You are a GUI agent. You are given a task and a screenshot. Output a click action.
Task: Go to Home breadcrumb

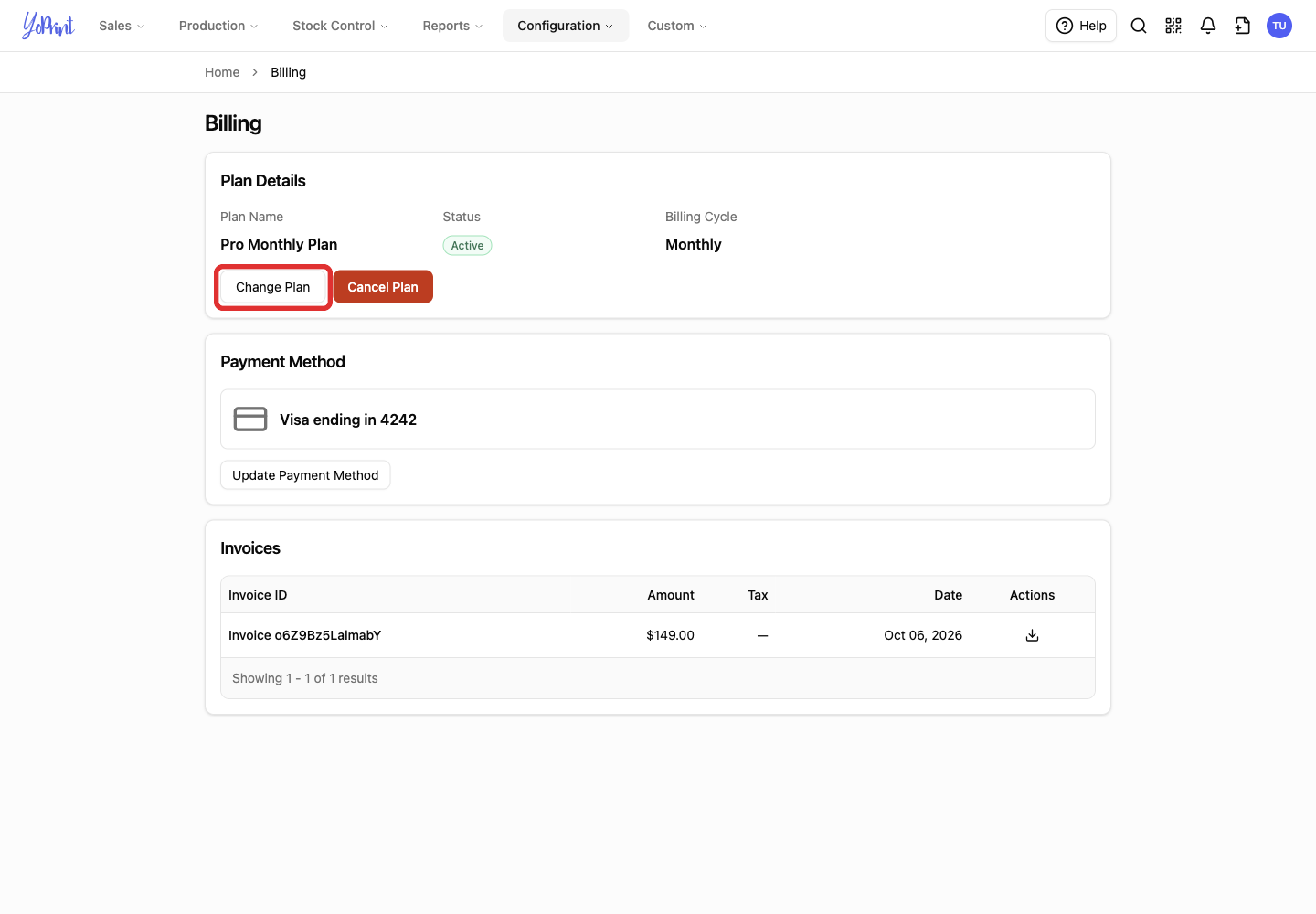pos(222,72)
